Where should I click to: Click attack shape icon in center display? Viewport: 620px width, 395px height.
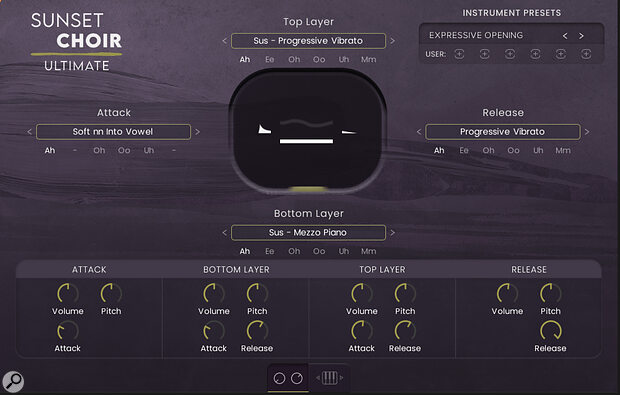265,129
